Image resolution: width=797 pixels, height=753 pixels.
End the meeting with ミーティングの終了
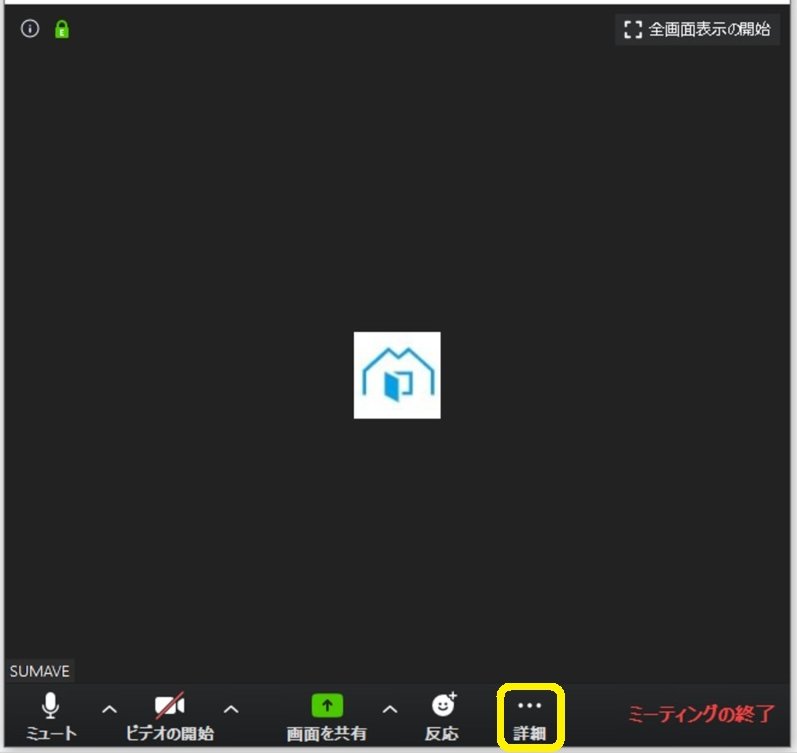pos(701,714)
